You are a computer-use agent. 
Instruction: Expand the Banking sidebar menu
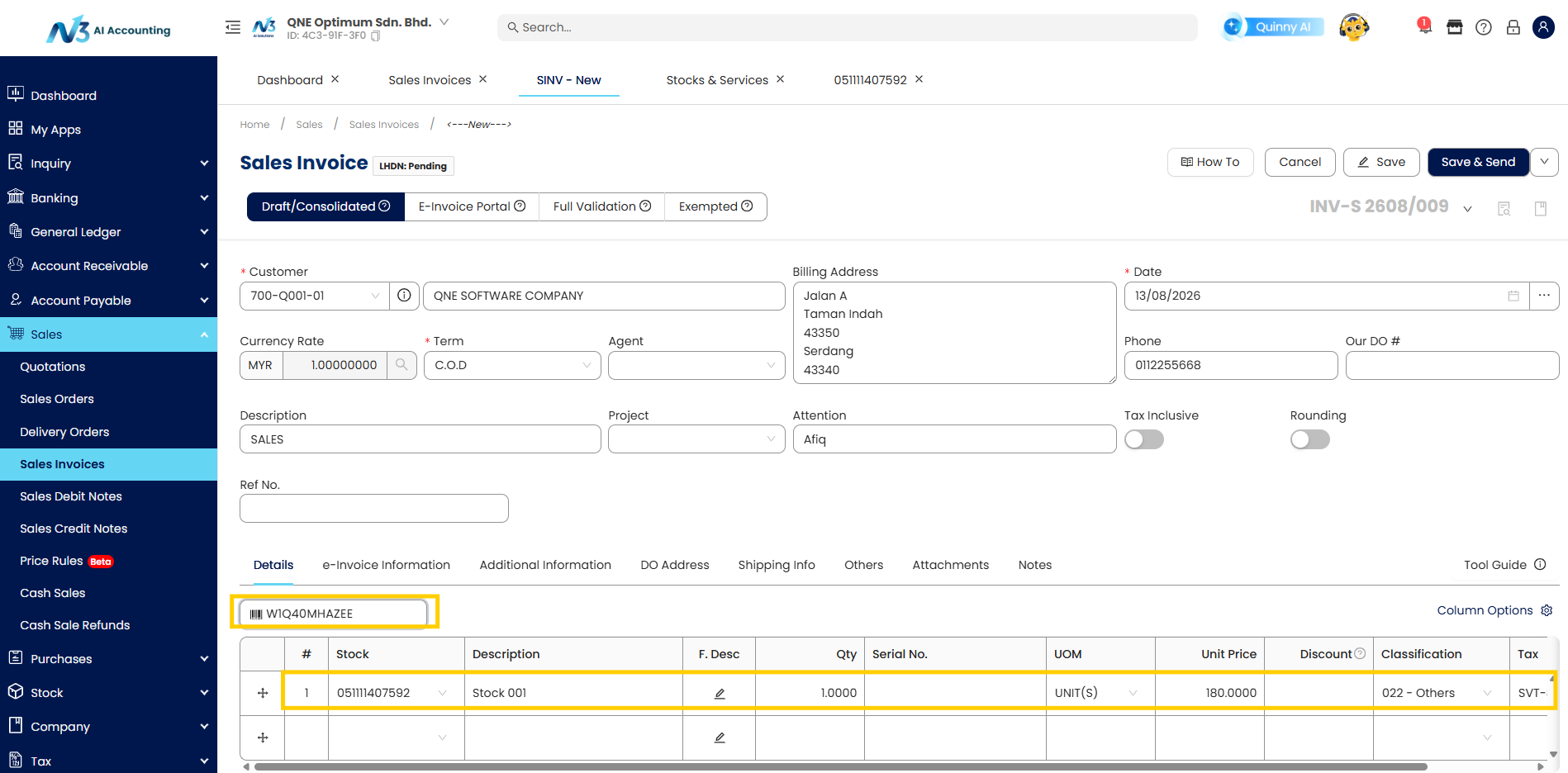tap(108, 198)
